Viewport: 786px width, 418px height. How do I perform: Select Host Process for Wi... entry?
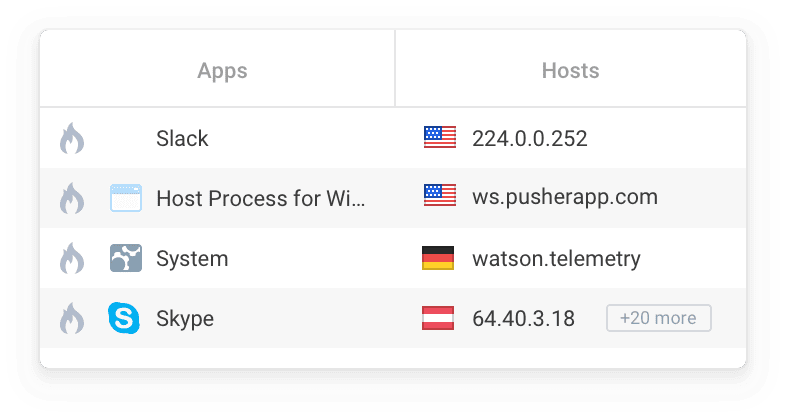(261, 198)
